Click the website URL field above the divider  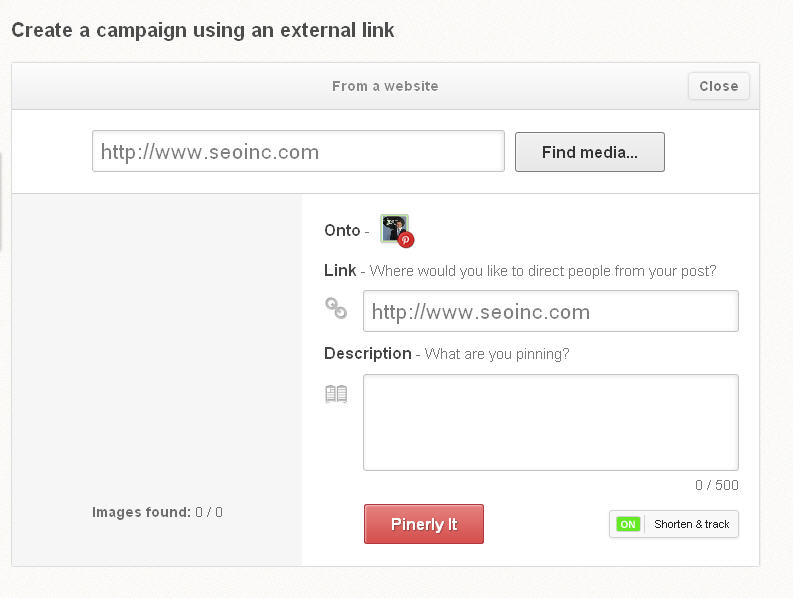[x=298, y=152]
